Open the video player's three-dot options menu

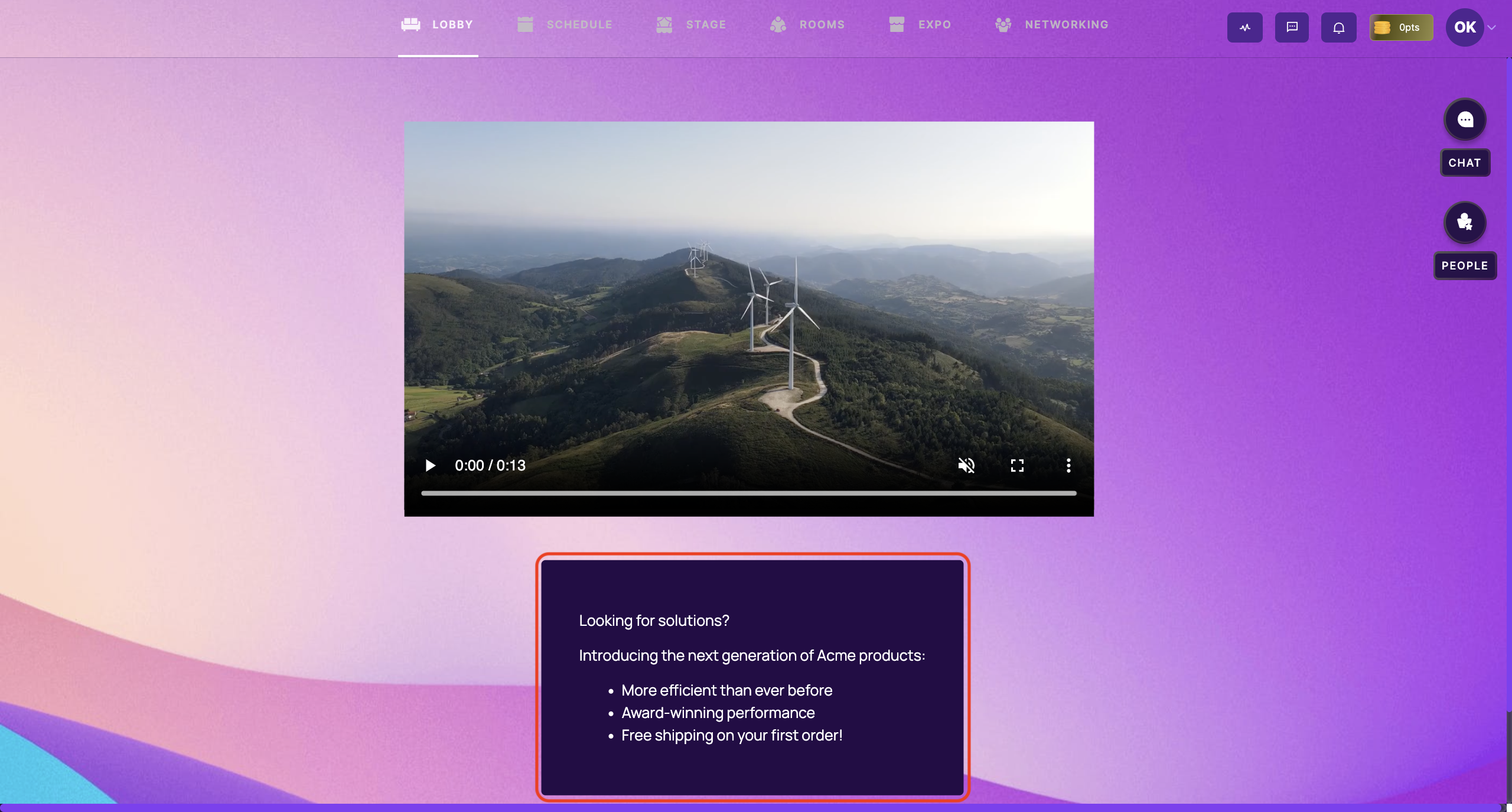point(1068,466)
